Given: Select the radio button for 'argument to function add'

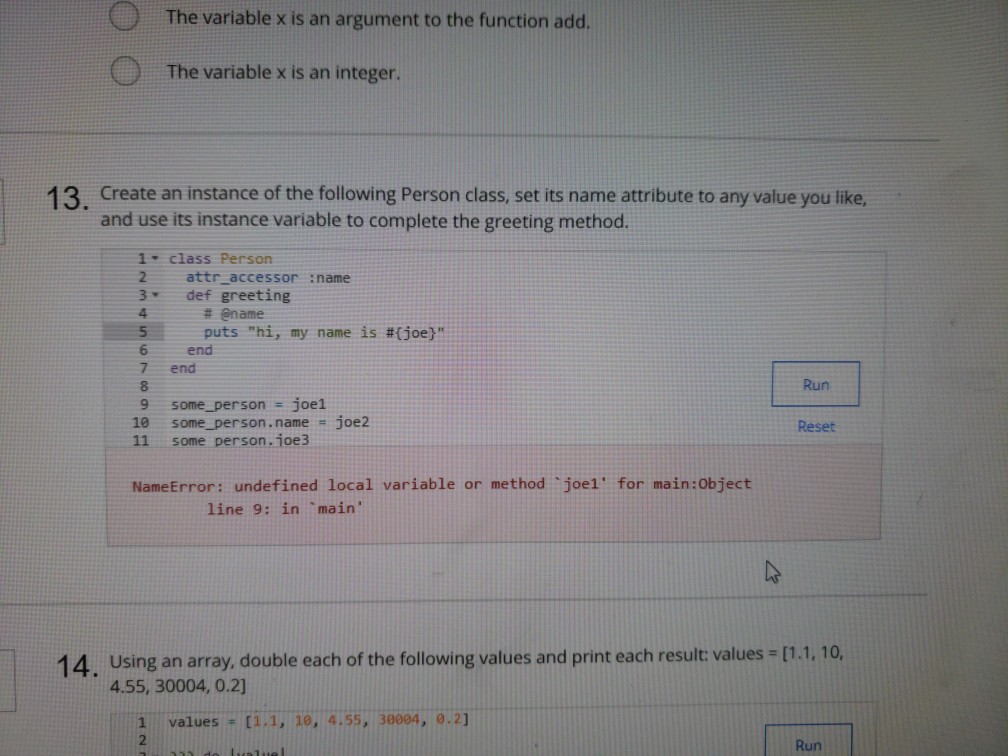Looking at the screenshot, I should tap(124, 16).
